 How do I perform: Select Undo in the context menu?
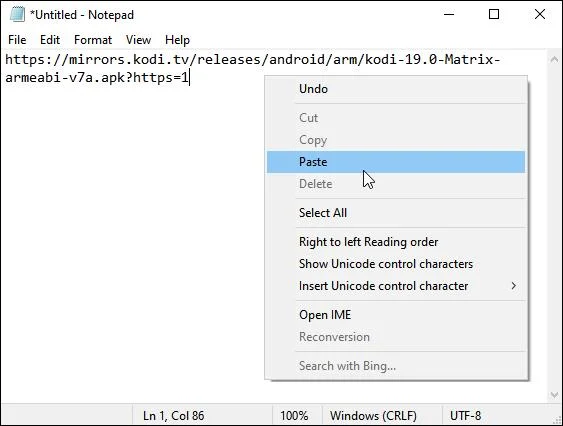pyautogui.click(x=396, y=89)
